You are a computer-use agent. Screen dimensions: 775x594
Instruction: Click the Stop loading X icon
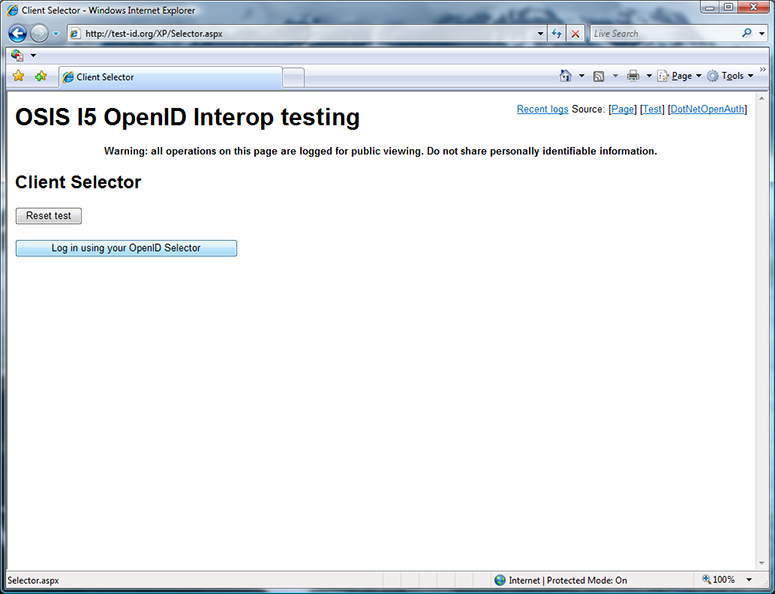pyautogui.click(x=575, y=33)
